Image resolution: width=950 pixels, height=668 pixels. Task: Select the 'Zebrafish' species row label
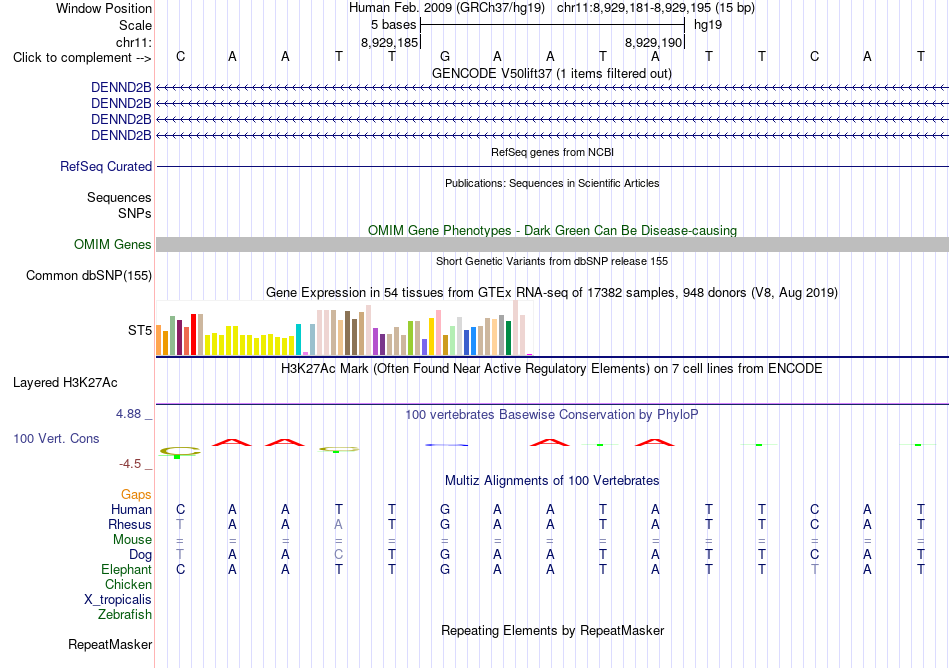coord(124,614)
